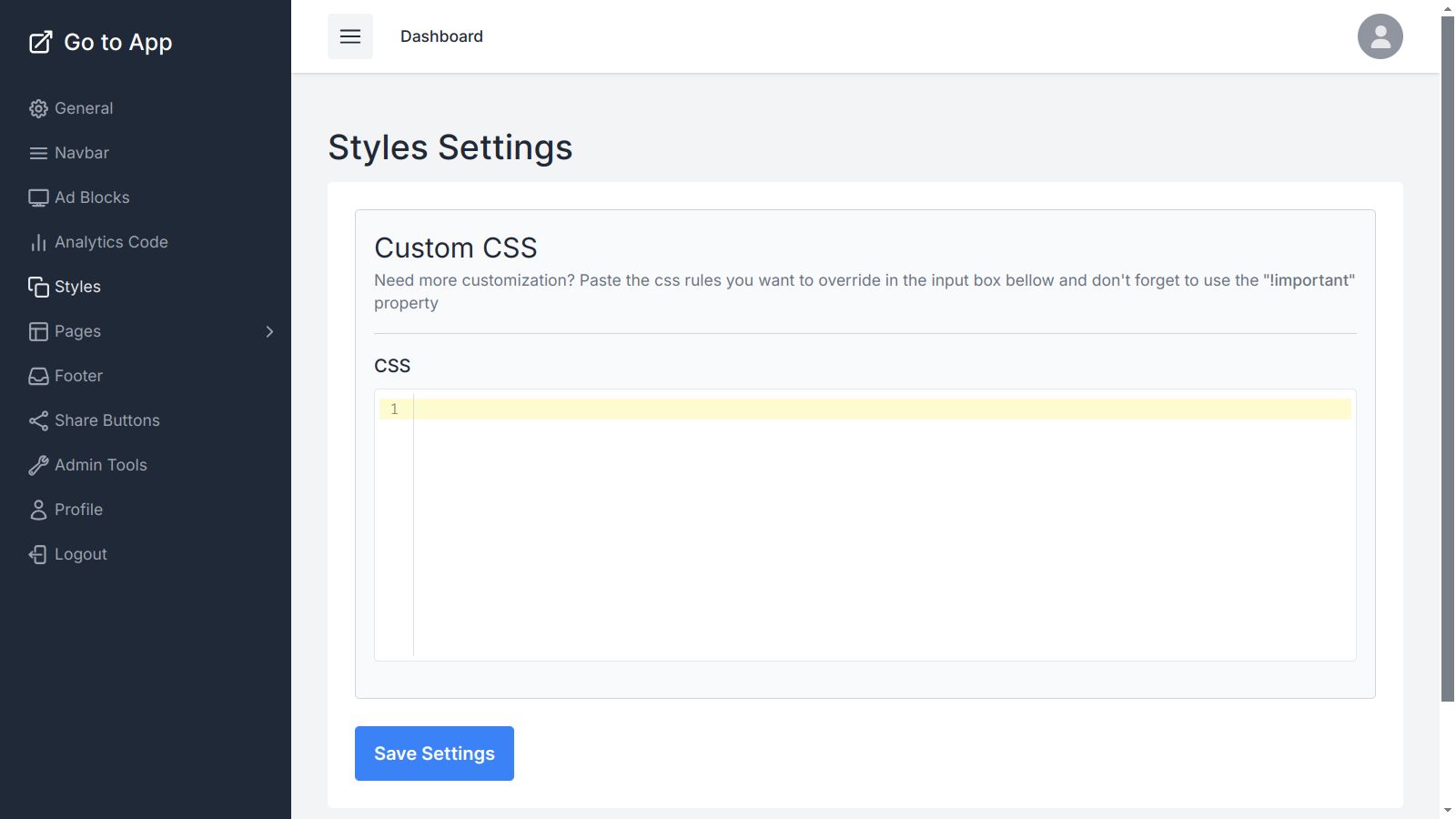Screen dimensions: 1456x819
Task: Click the General gear icon in sidebar
Action: click(x=38, y=108)
